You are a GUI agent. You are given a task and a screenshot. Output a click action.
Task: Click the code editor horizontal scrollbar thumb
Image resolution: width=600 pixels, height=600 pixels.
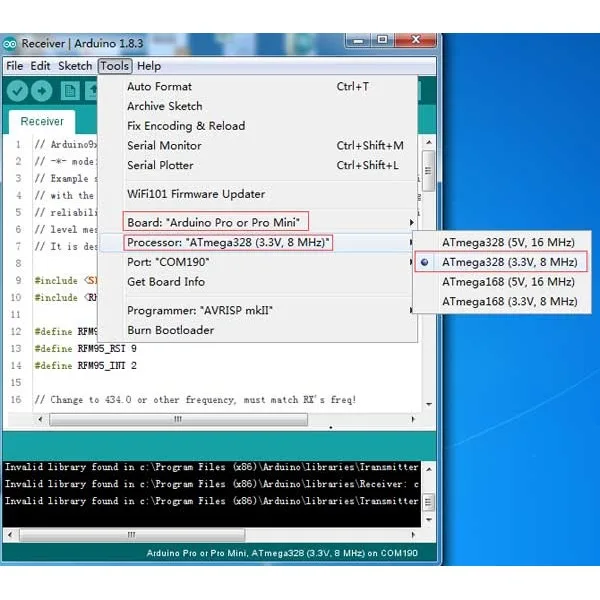pyautogui.click(x=178, y=419)
